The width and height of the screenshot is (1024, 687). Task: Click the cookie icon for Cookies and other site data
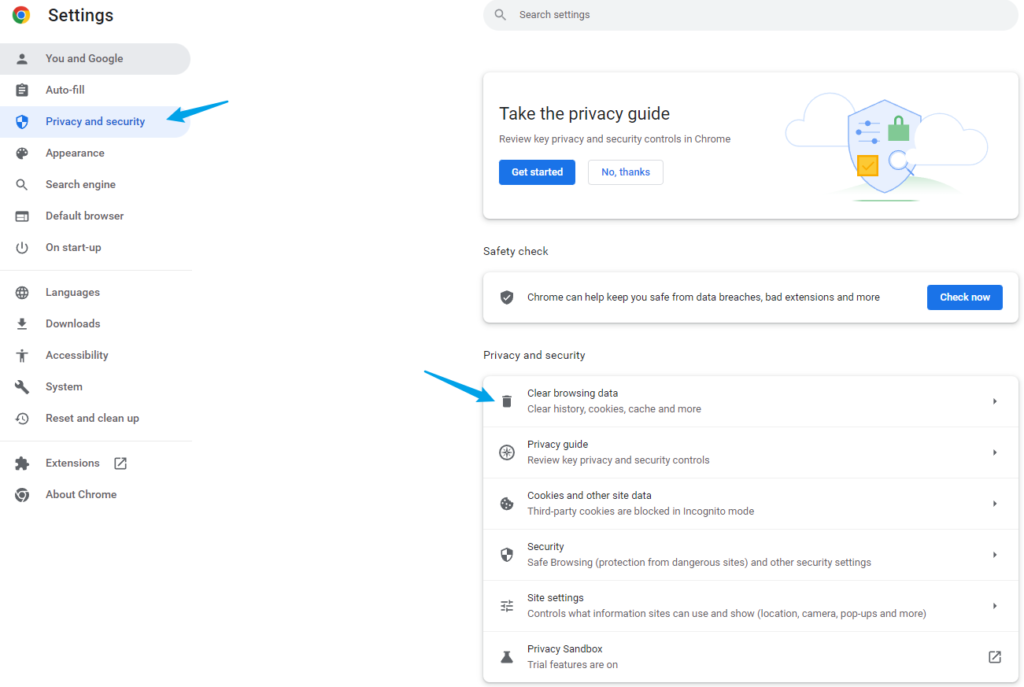[507, 504]
